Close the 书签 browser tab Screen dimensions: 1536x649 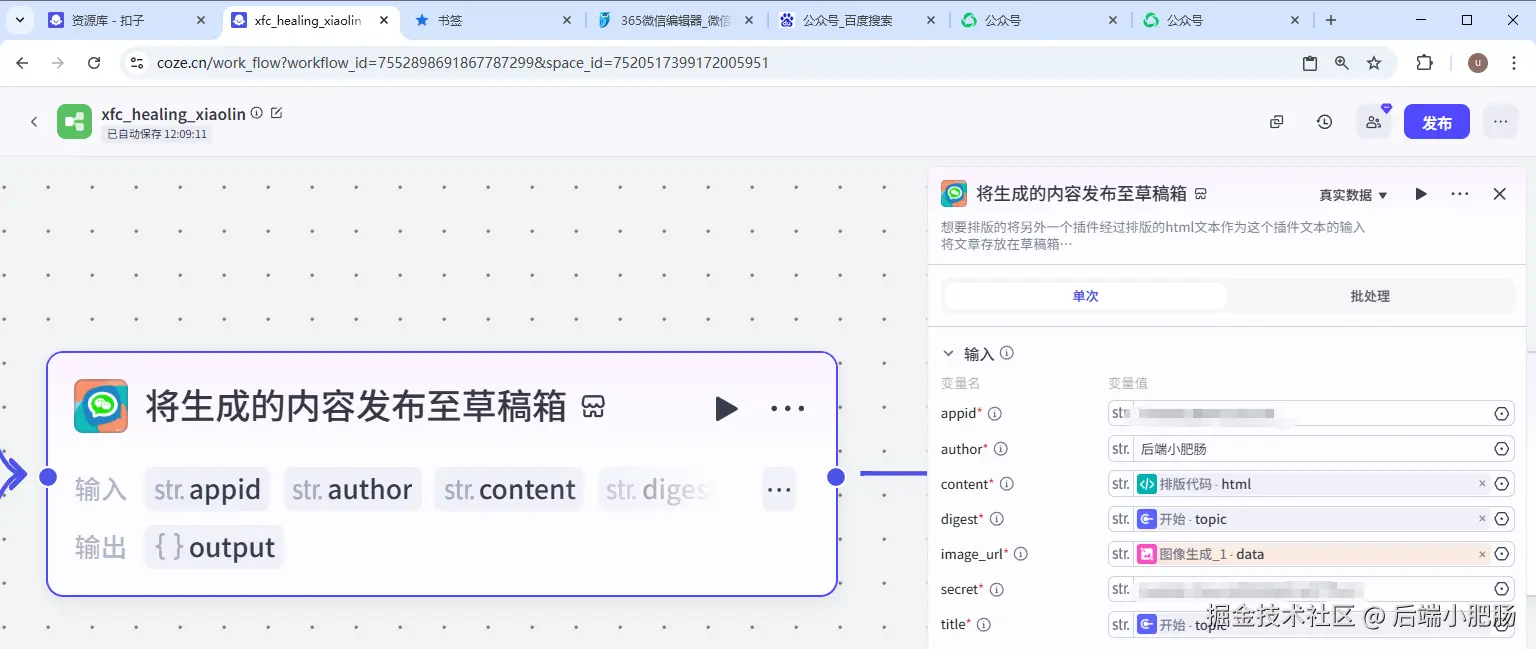567,20
